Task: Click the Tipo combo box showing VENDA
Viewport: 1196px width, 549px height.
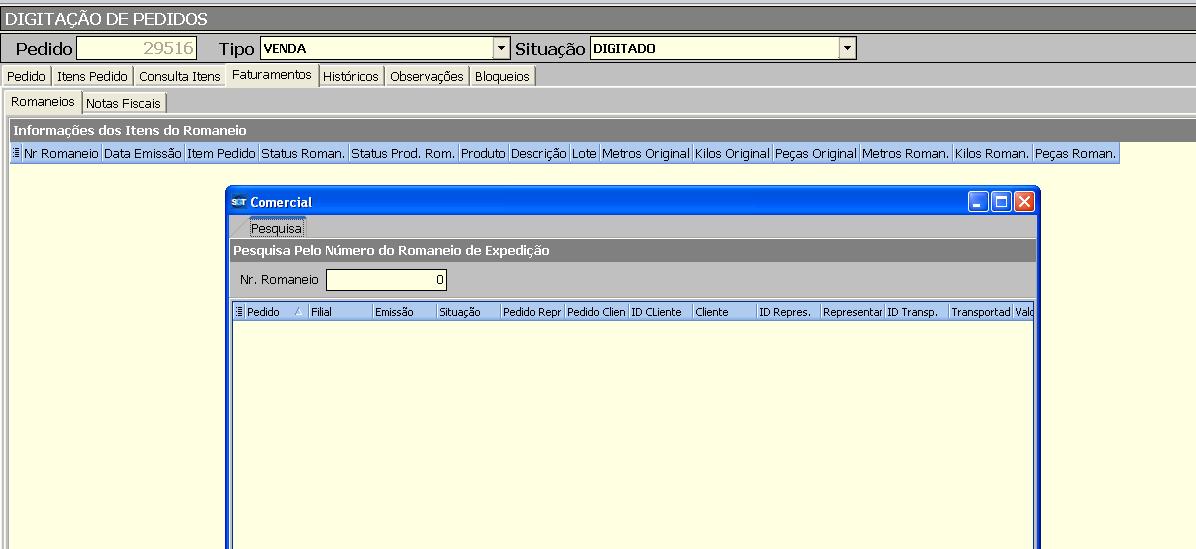Action: click(376, 48)
